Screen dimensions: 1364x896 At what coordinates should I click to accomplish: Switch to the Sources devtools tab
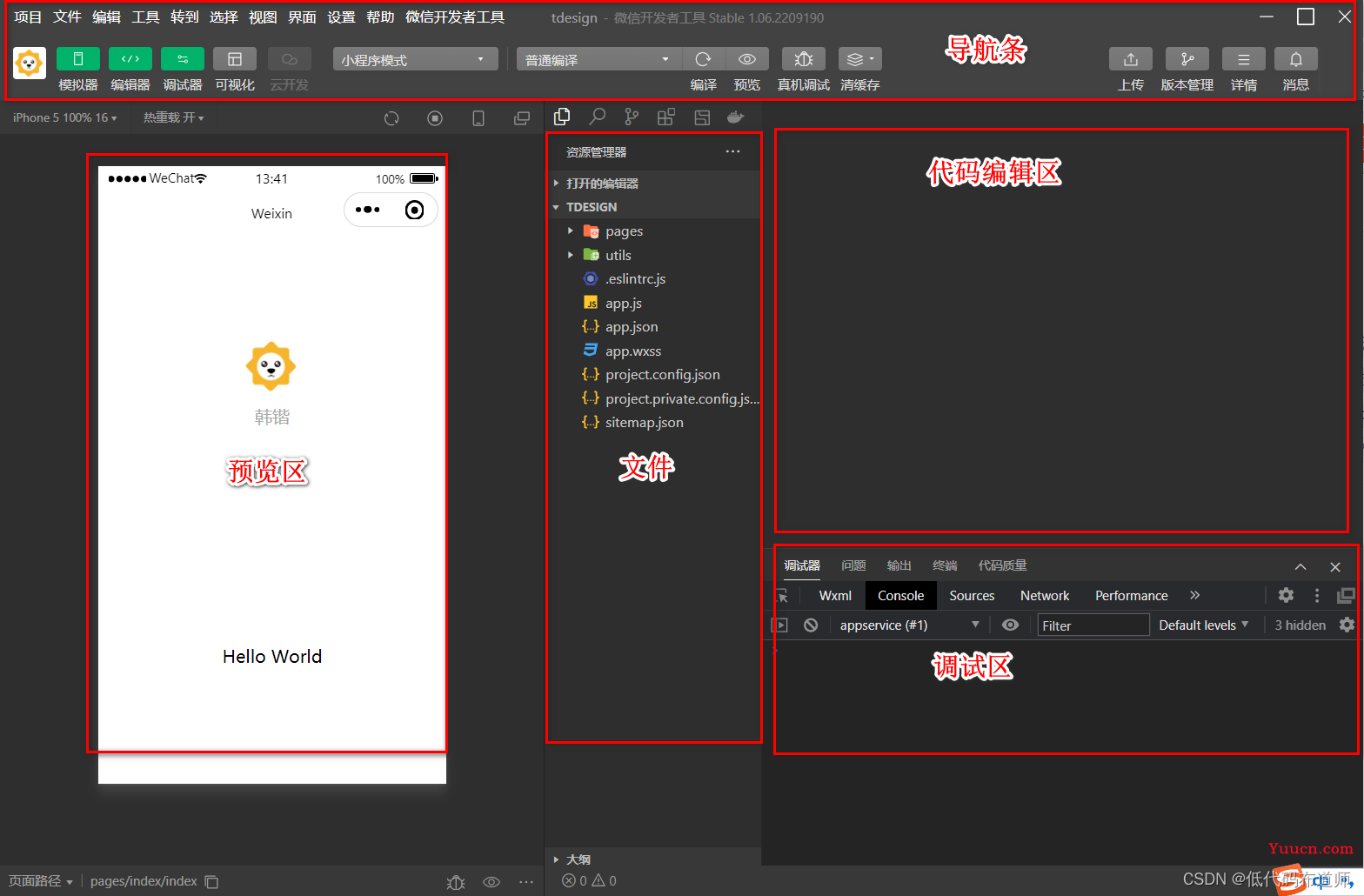(x=972, y=596)
